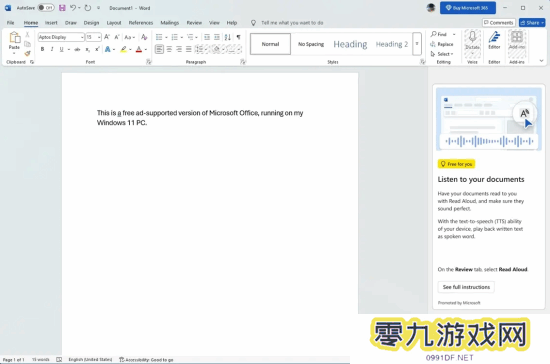Click the Comments button
The height and width of the screenshot is (364, 550).
pyautogui.click(x=498, y=23)
